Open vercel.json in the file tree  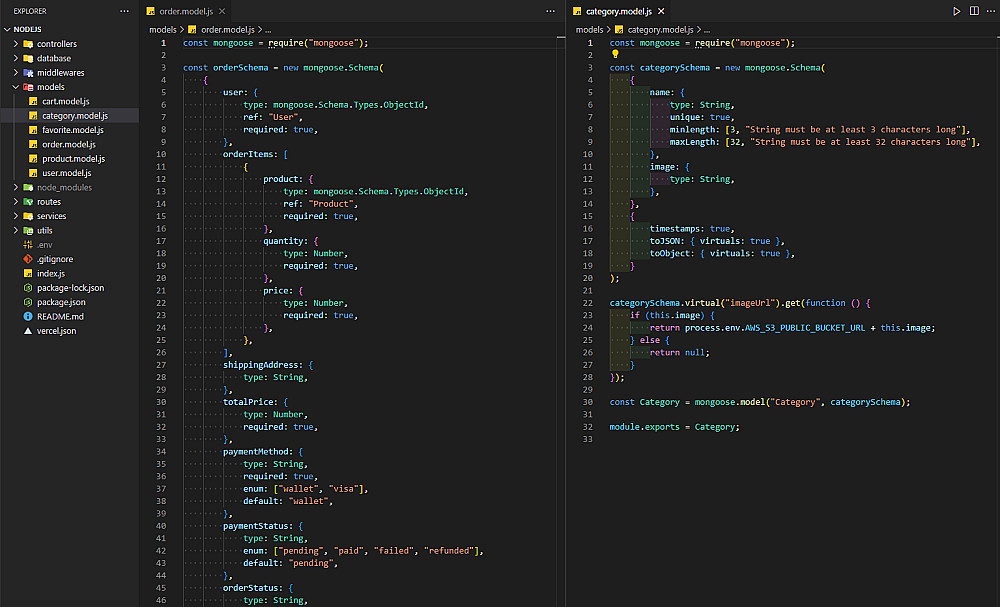59,331
